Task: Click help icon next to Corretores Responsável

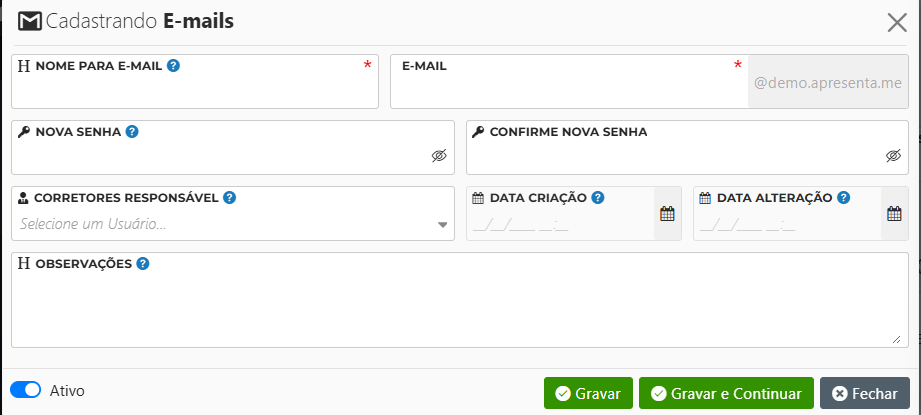Action: click(229, 197)
